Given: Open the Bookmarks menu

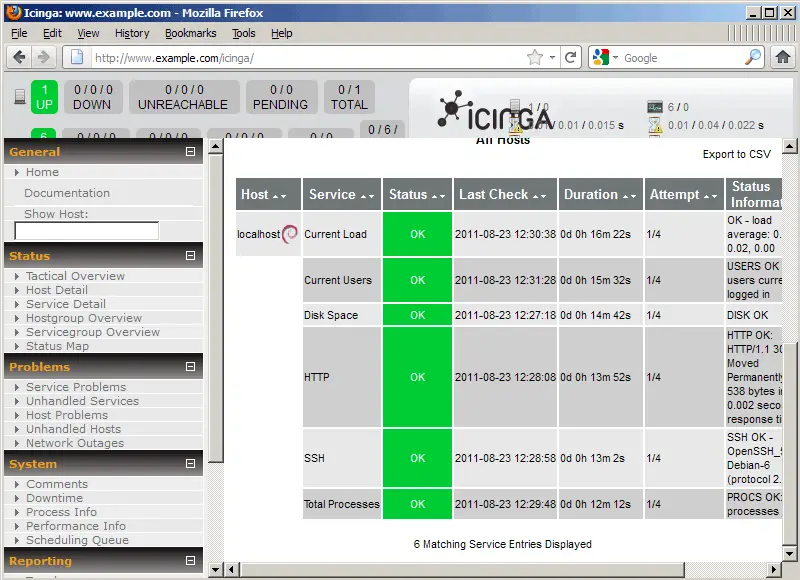Looking at the screenshot, I should pyautogui.click(x=190, y=33).
